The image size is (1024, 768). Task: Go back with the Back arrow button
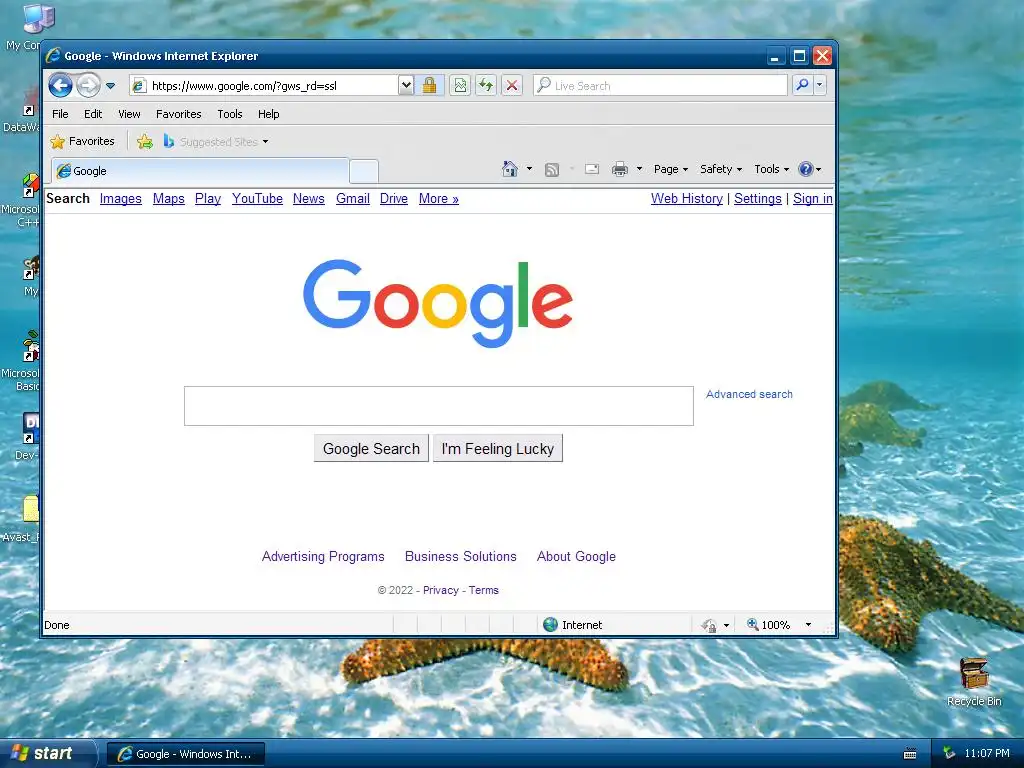coord(60,86)
